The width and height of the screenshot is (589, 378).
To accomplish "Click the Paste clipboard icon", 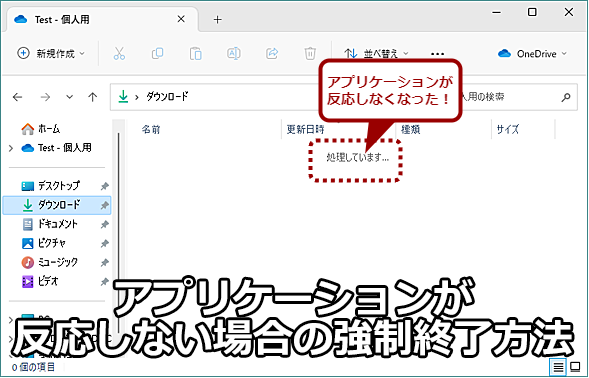I will [x=195, y=54].
